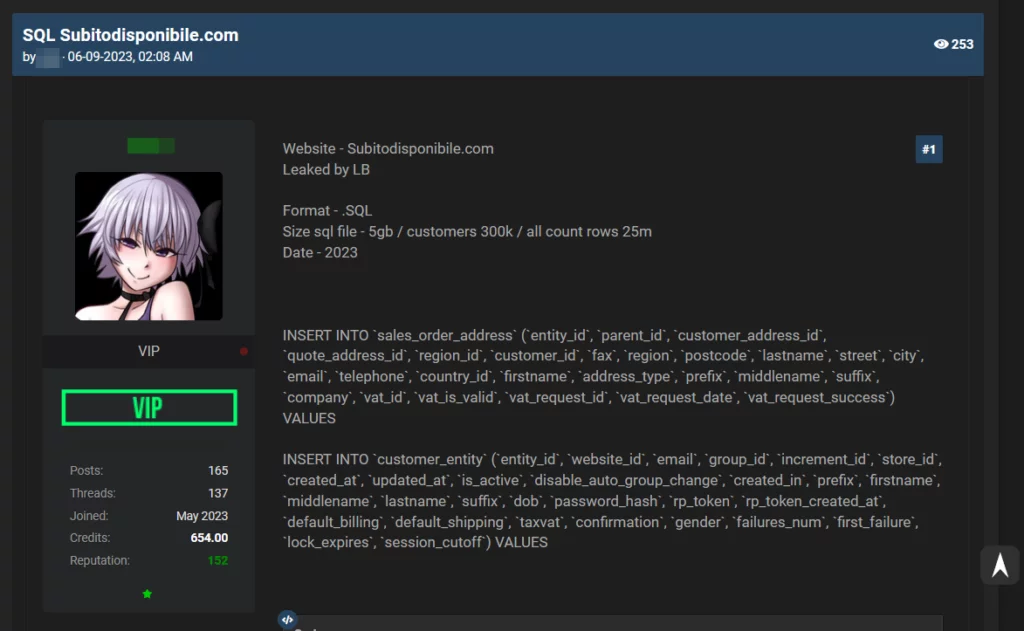Click the green star under user stats
Screen dimensions: 1024x631
147,594
